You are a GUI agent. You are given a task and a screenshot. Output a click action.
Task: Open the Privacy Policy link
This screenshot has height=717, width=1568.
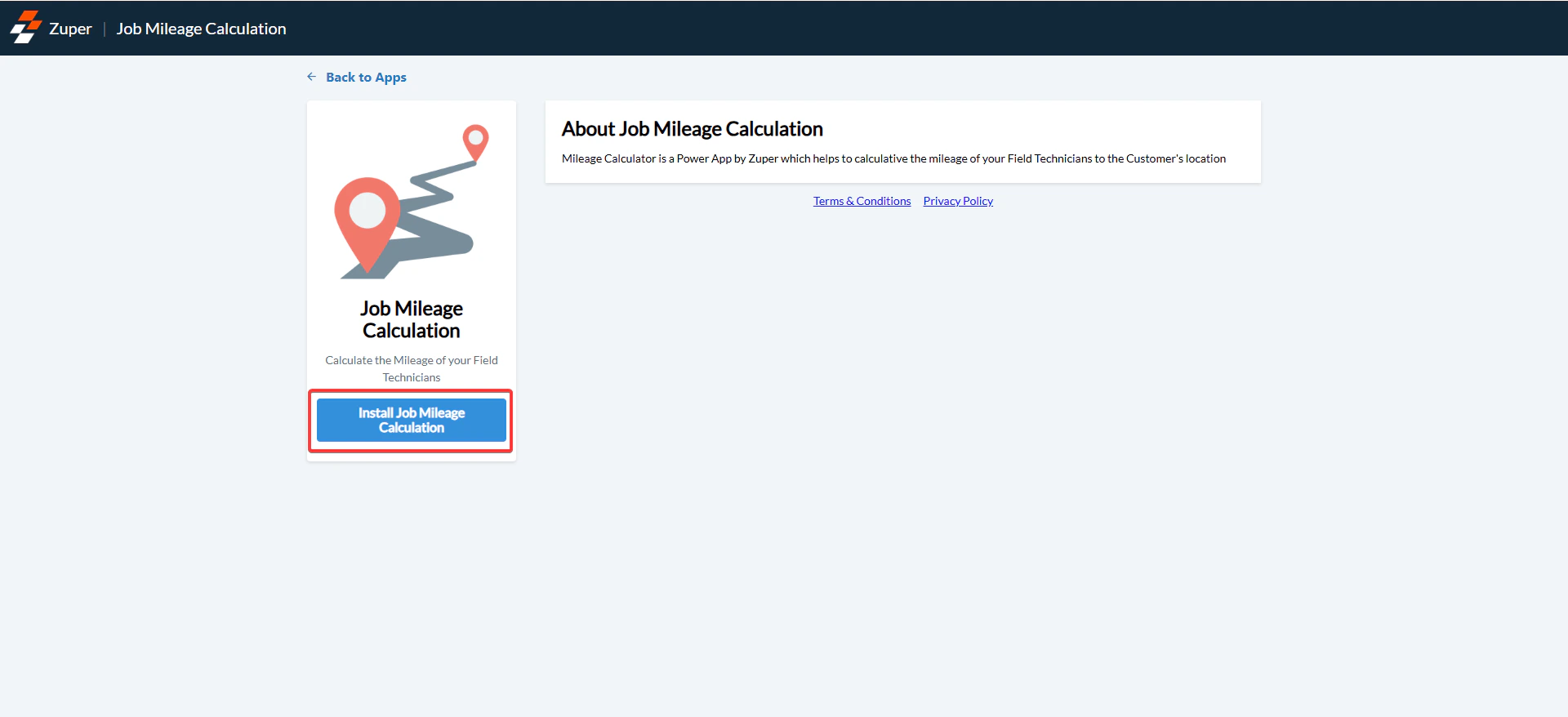pos(958,201)
